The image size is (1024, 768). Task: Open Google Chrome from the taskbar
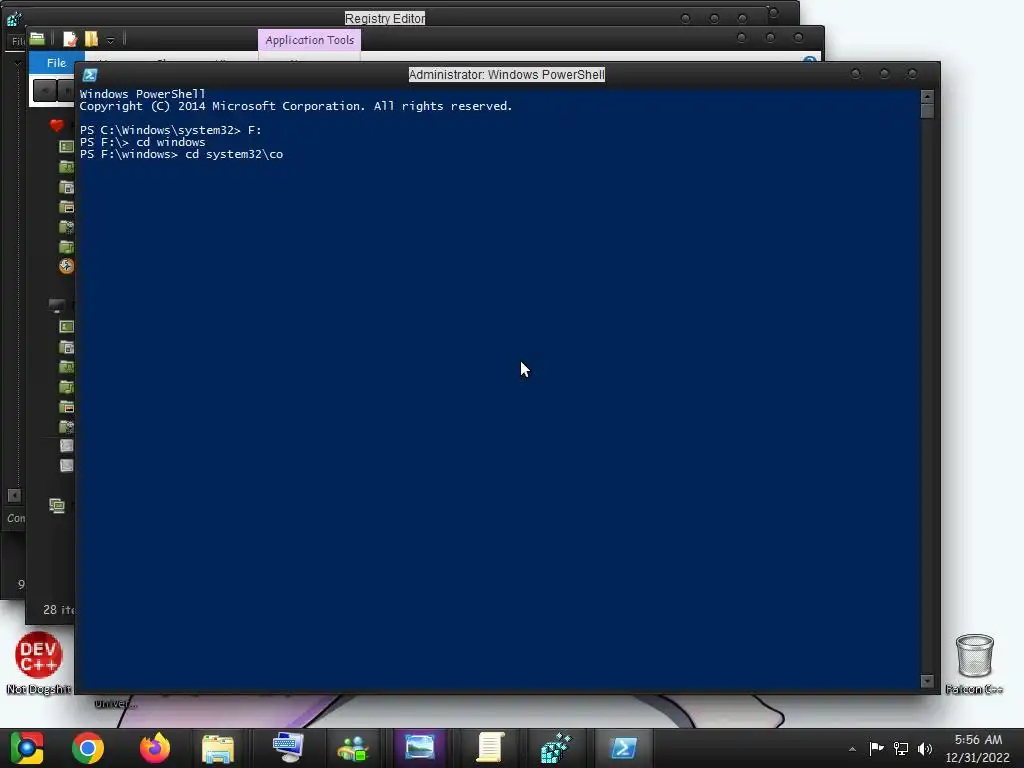(x=88, y=748)
